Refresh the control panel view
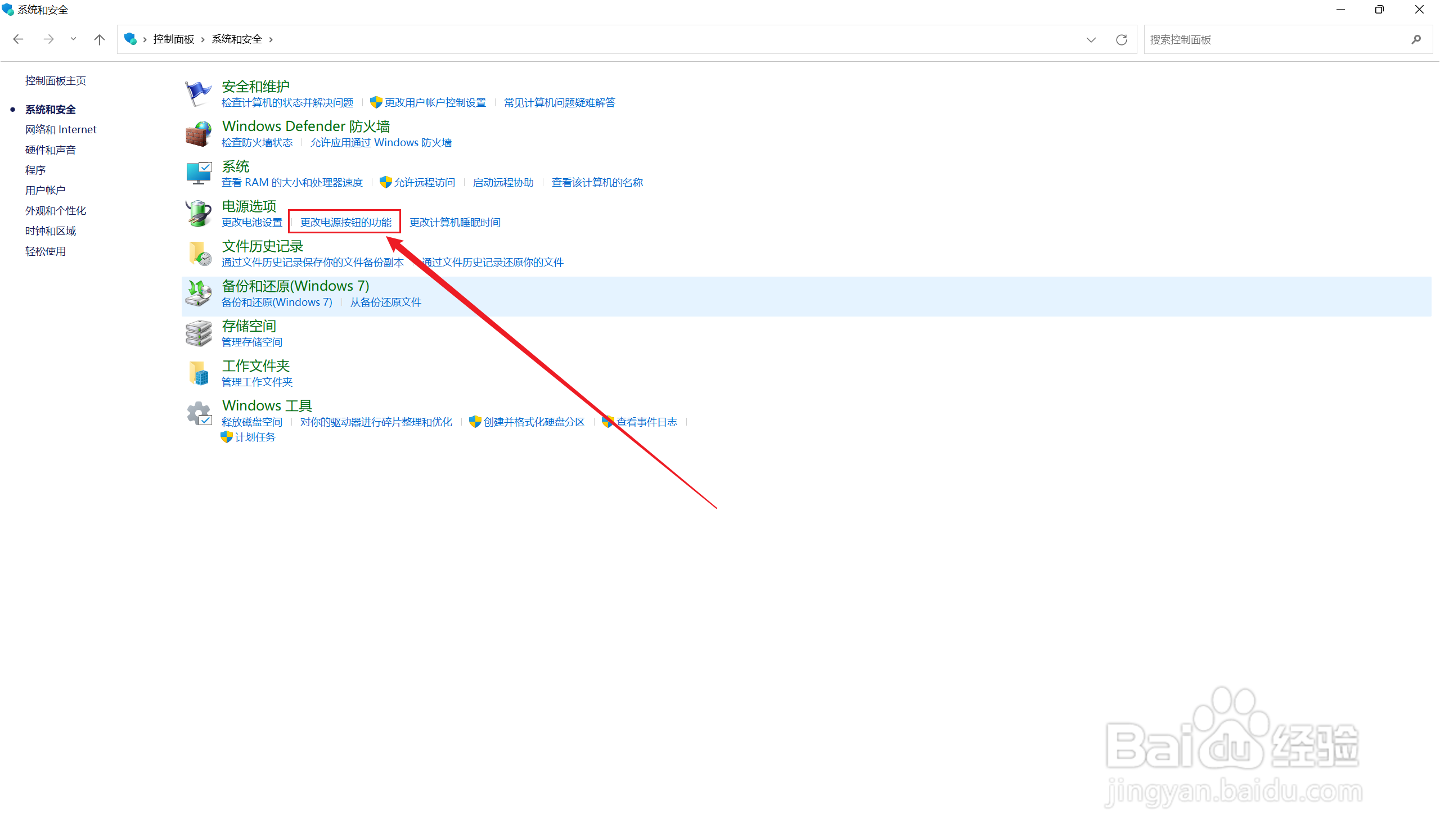Image resolution: width=1440 pixels, height=840 pixels. click(1121, 39)
